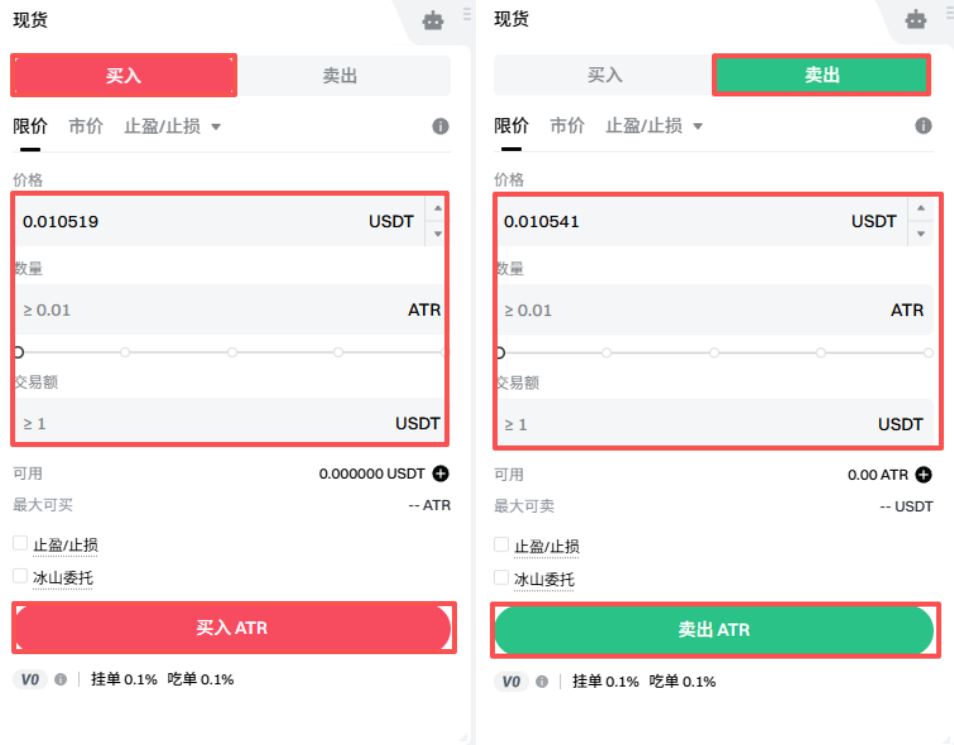Open the 止盈/止损 dropdown tab in the sell-order panel
The width and height of the screenshot is (954, 745).
[x=654, y=127]
